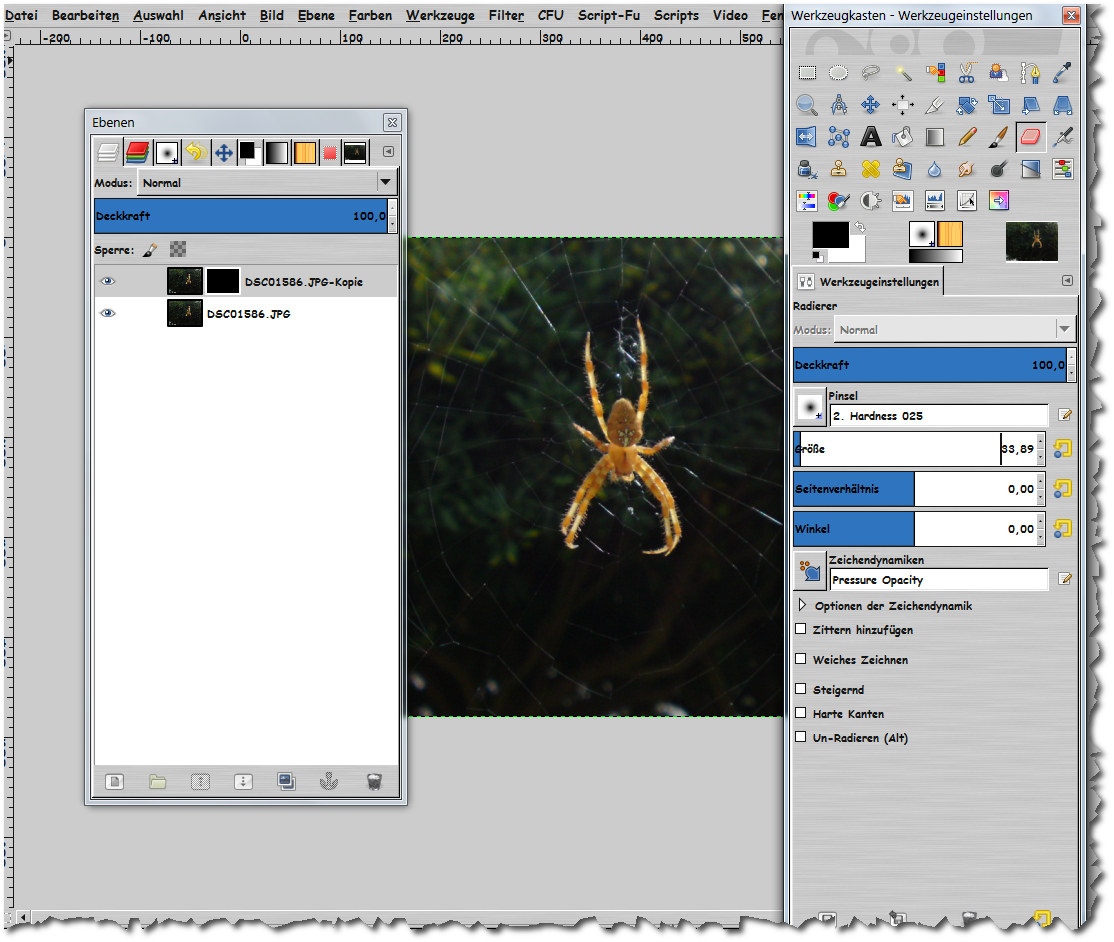Create a new layer in Ebenen dialog
1114x942 pixels.
click(x=114, y=782)
